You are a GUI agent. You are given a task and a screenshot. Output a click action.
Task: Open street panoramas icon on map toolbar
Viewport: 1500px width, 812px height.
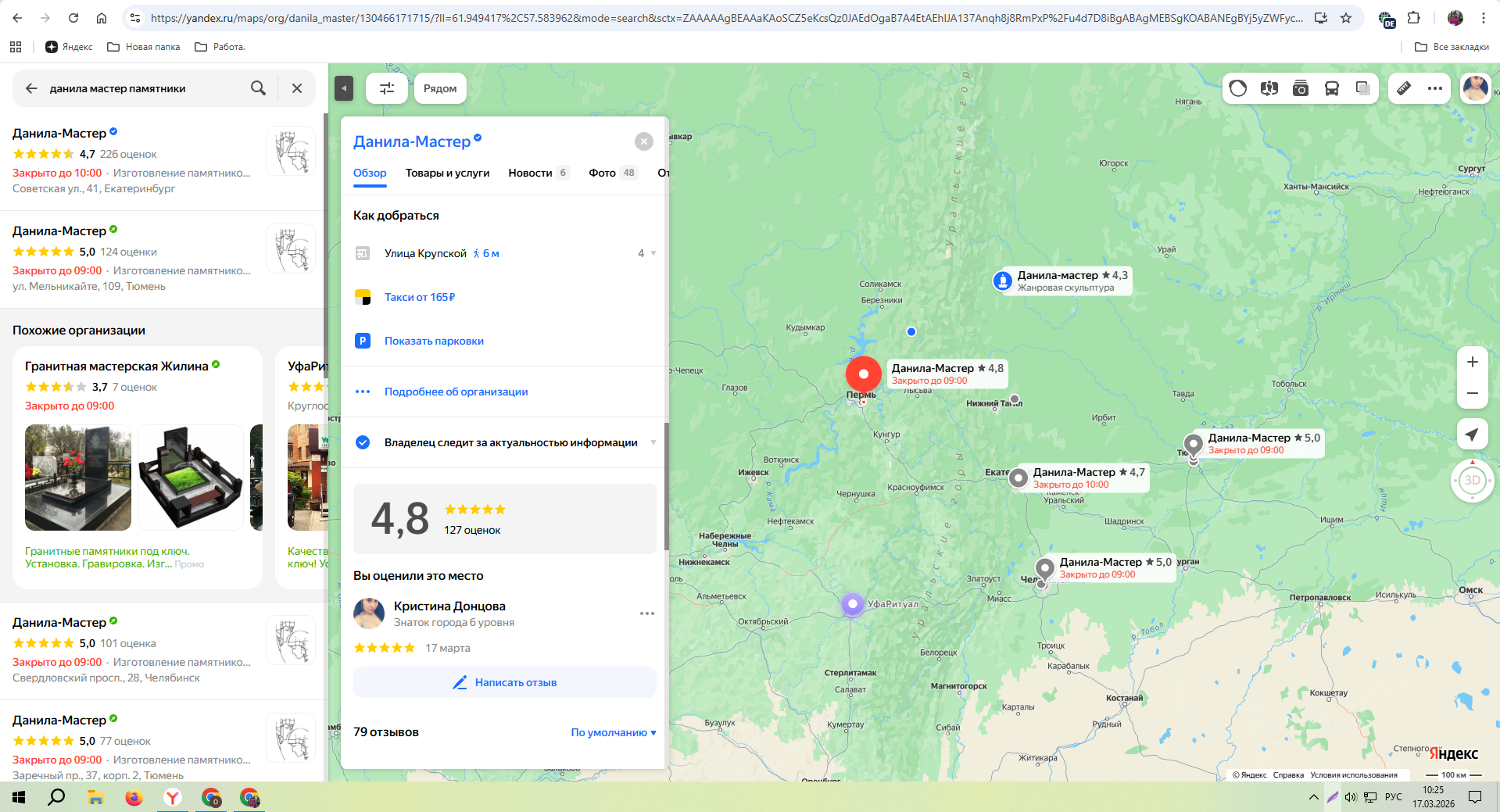pyautogui.click(x=1269, y=88)
